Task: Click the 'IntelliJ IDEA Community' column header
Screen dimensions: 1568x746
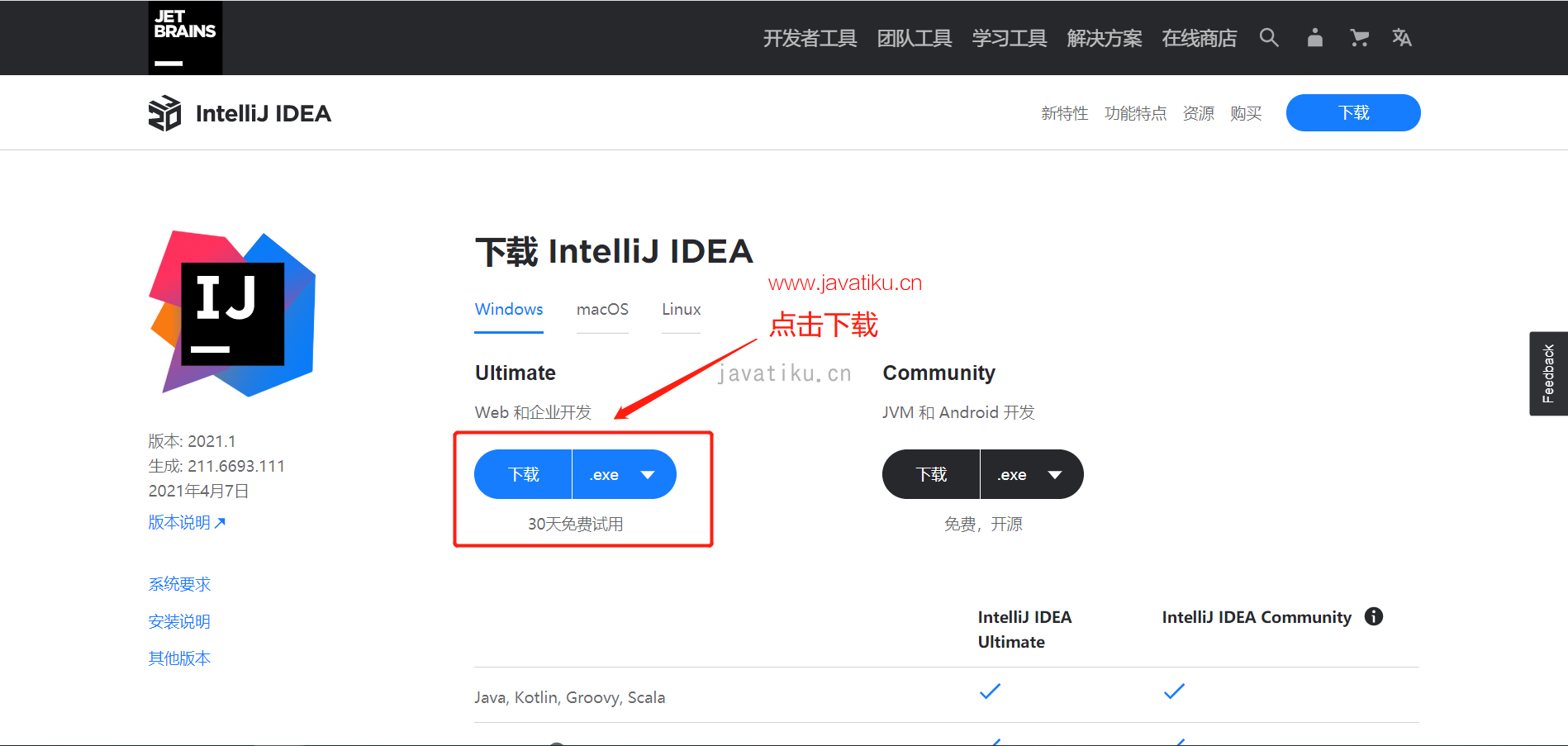Action: click(x=1257, y=617)
